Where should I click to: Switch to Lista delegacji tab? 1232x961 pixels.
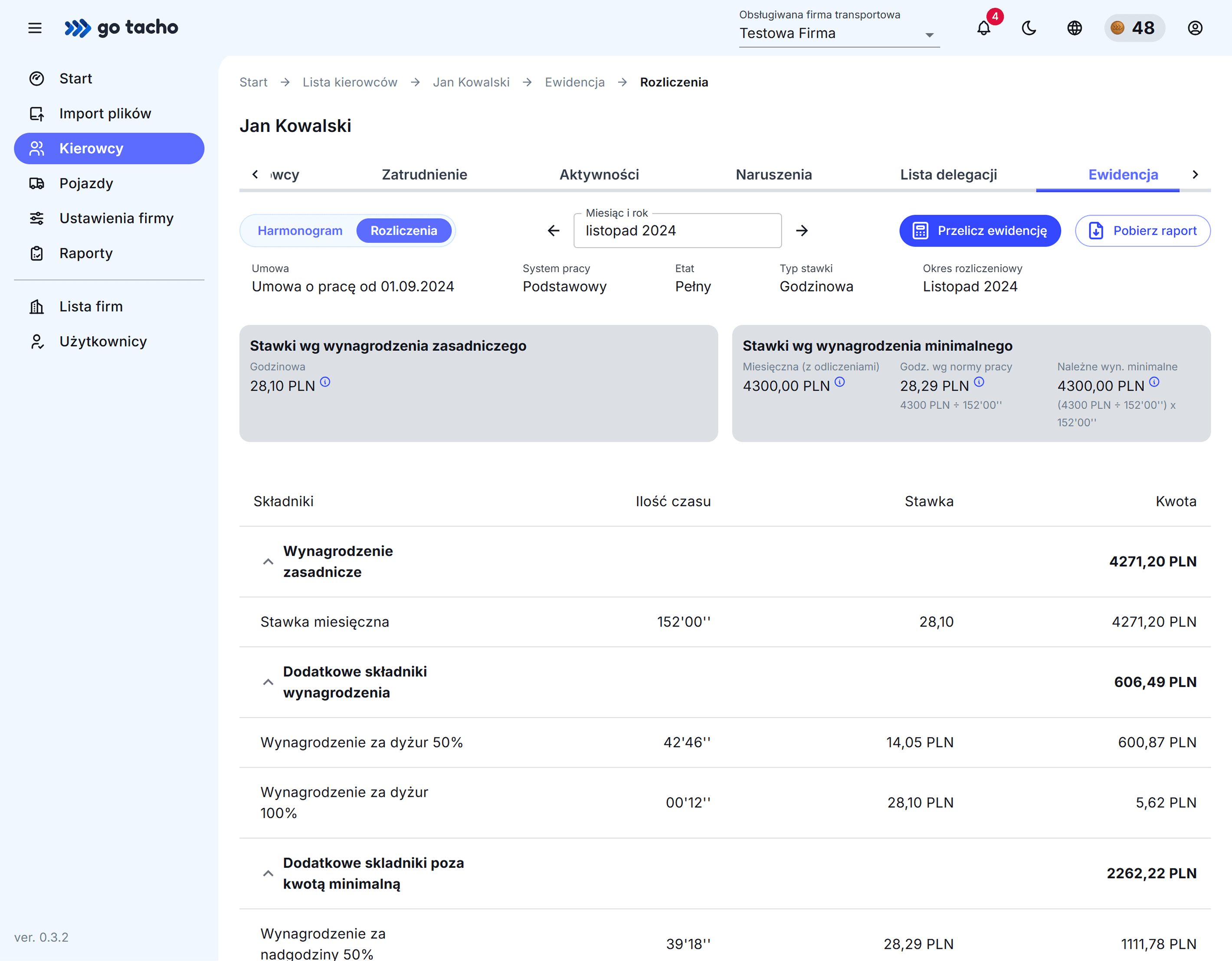click(948, 175)
